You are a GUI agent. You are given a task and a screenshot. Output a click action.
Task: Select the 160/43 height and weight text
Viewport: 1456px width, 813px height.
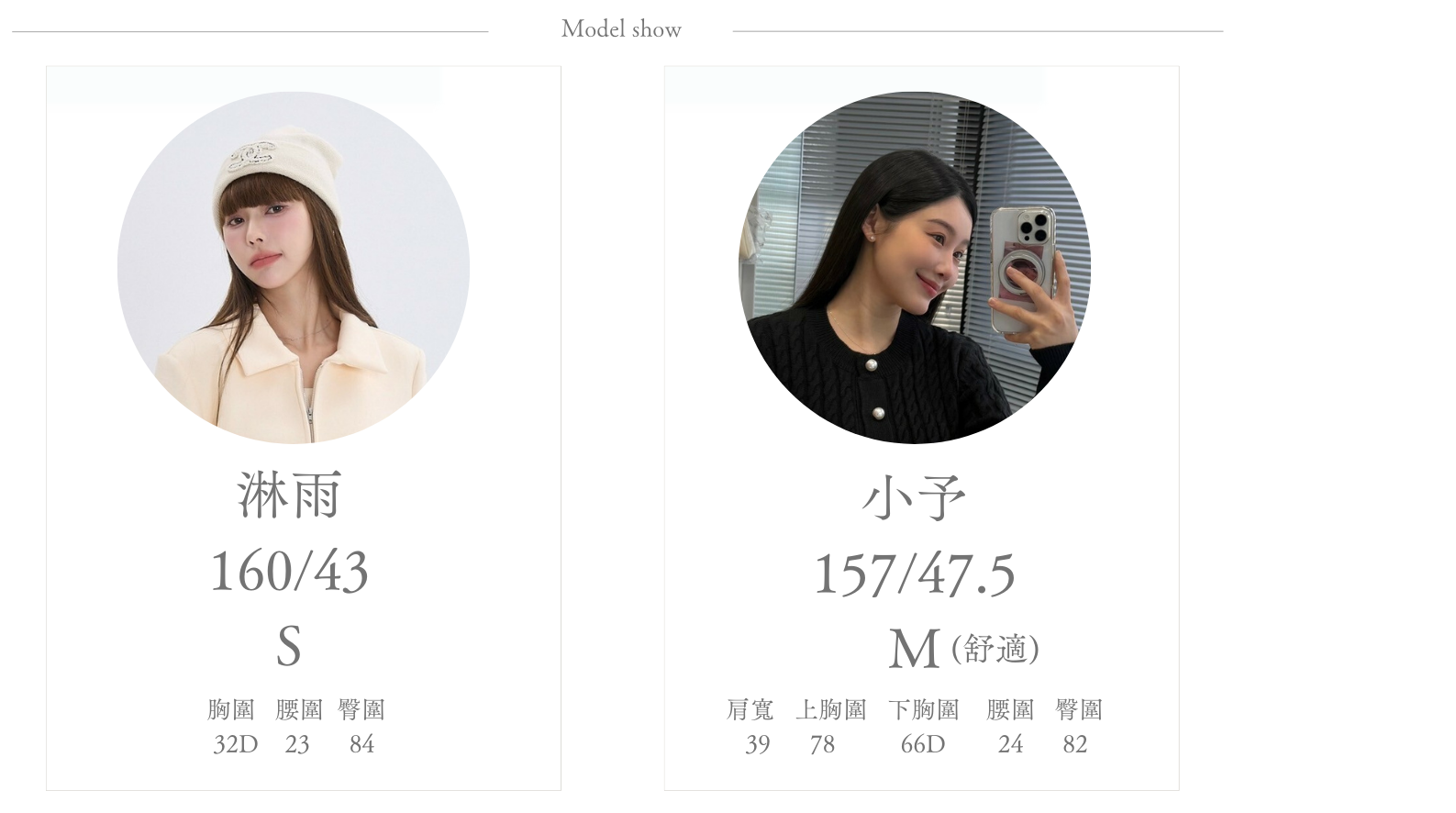point(289,571)
